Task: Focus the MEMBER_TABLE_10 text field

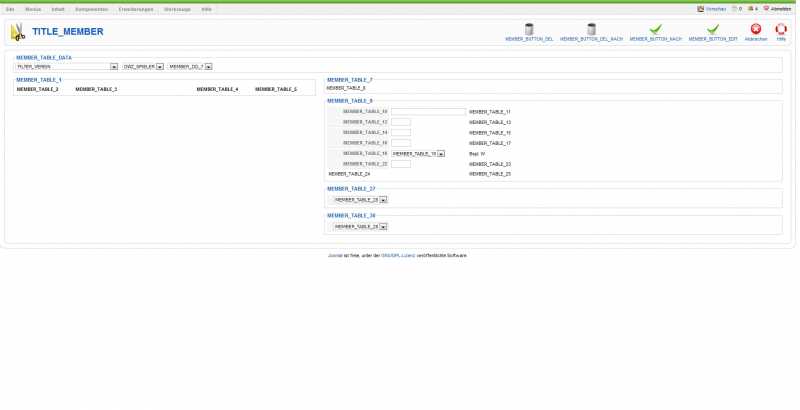Action: (428, 112)
